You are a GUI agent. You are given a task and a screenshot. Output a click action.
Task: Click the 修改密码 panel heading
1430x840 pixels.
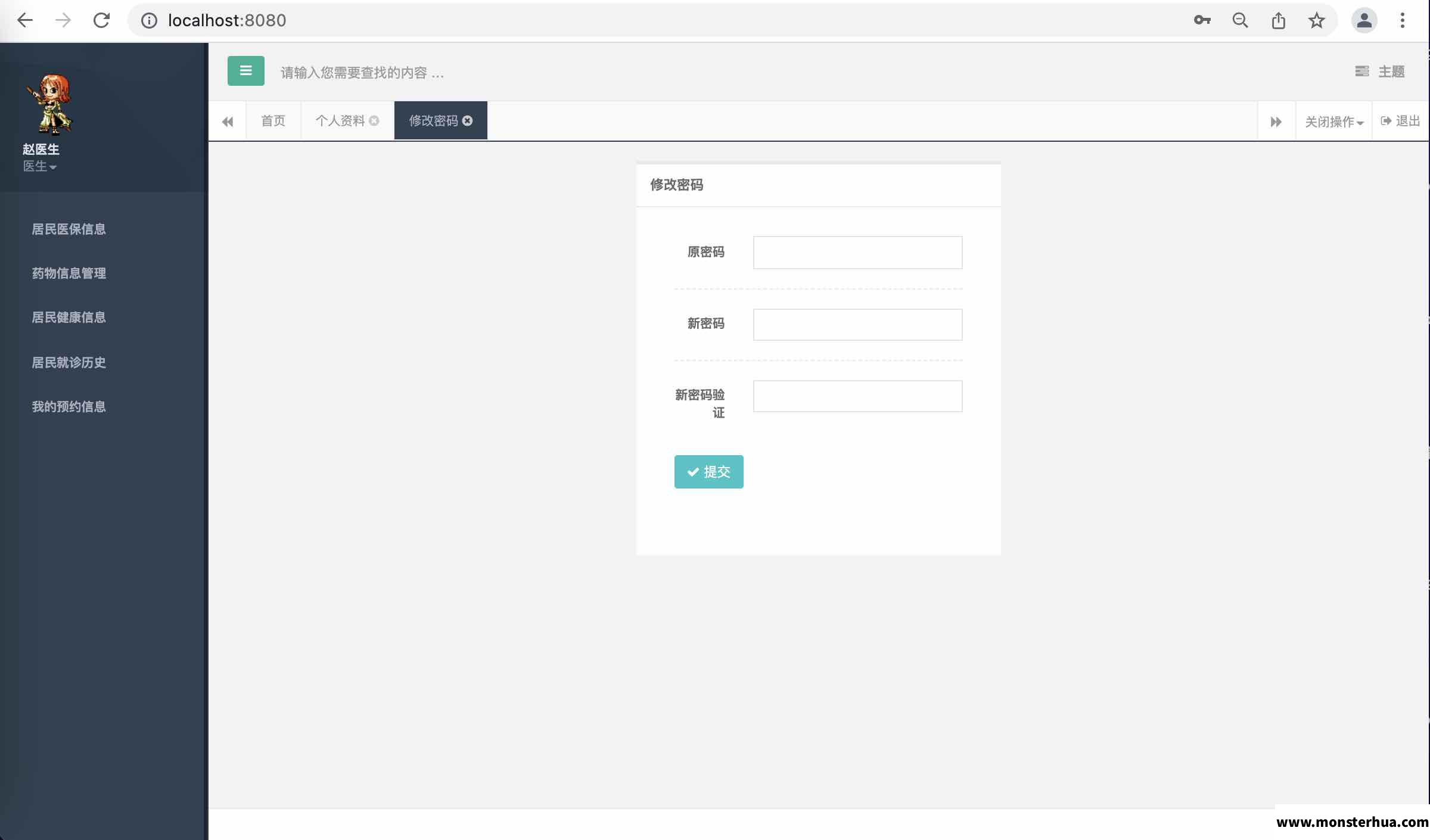[677, 185]
